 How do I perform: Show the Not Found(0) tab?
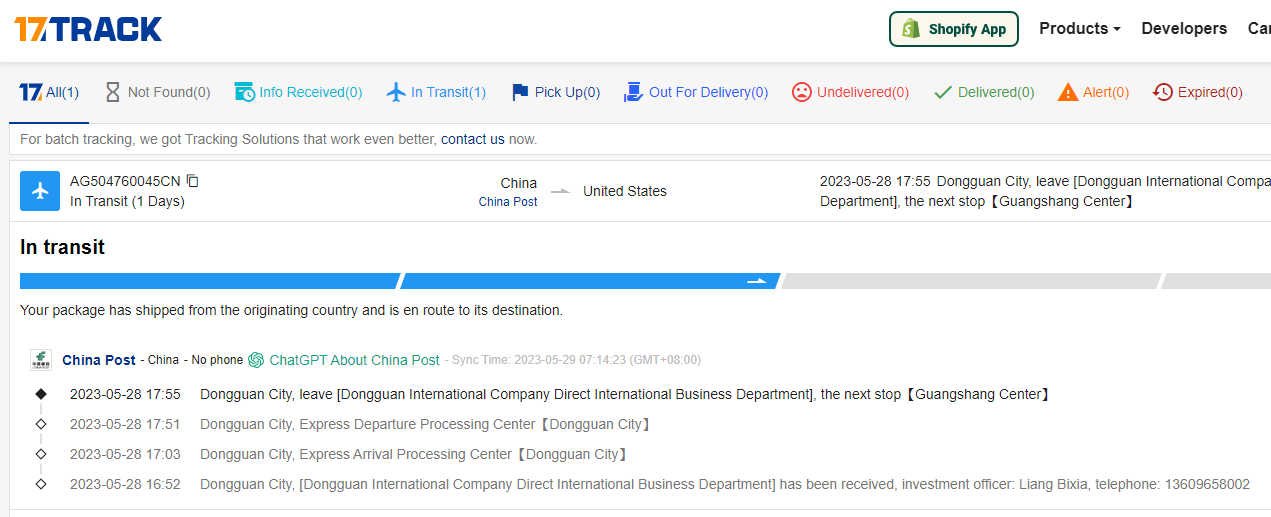click(x=158, y=92)
